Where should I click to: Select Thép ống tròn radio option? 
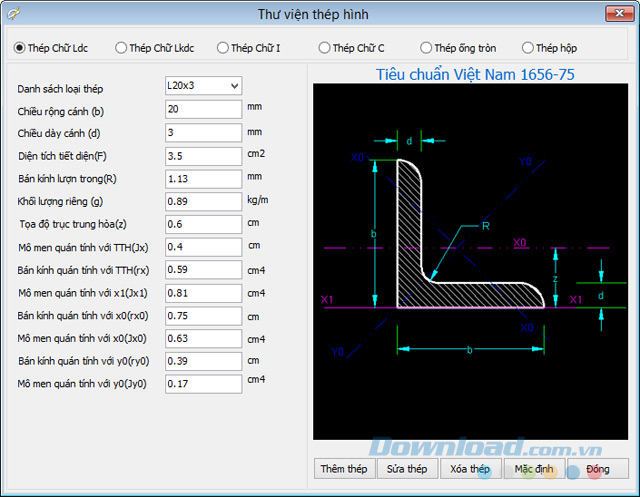[x=426, y=48]
